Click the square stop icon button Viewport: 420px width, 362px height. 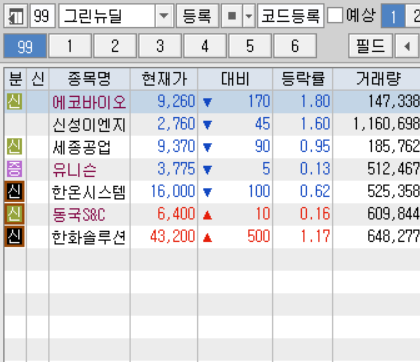(x=232, y=16)
